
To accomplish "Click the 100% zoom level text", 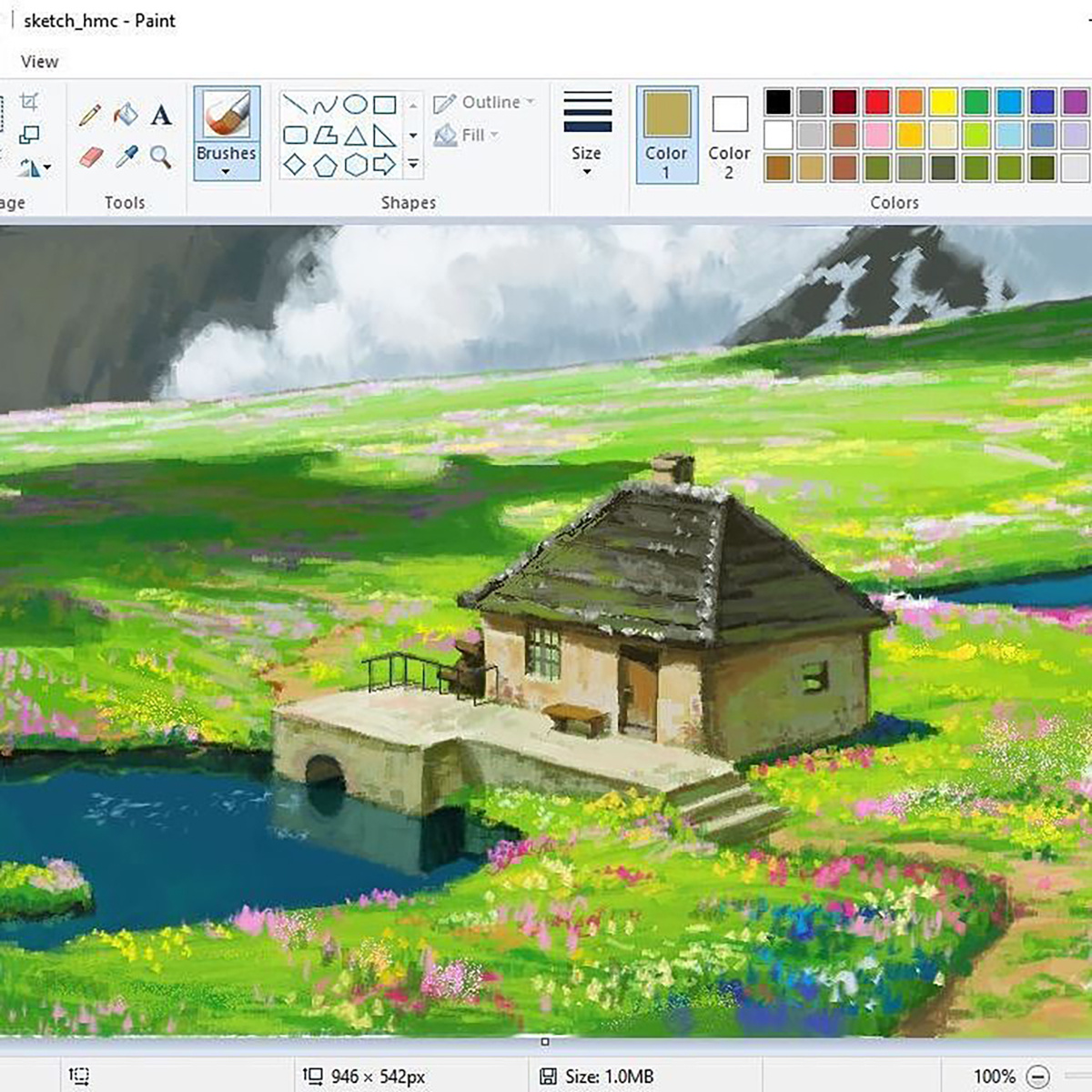I will click(995, 1076).
